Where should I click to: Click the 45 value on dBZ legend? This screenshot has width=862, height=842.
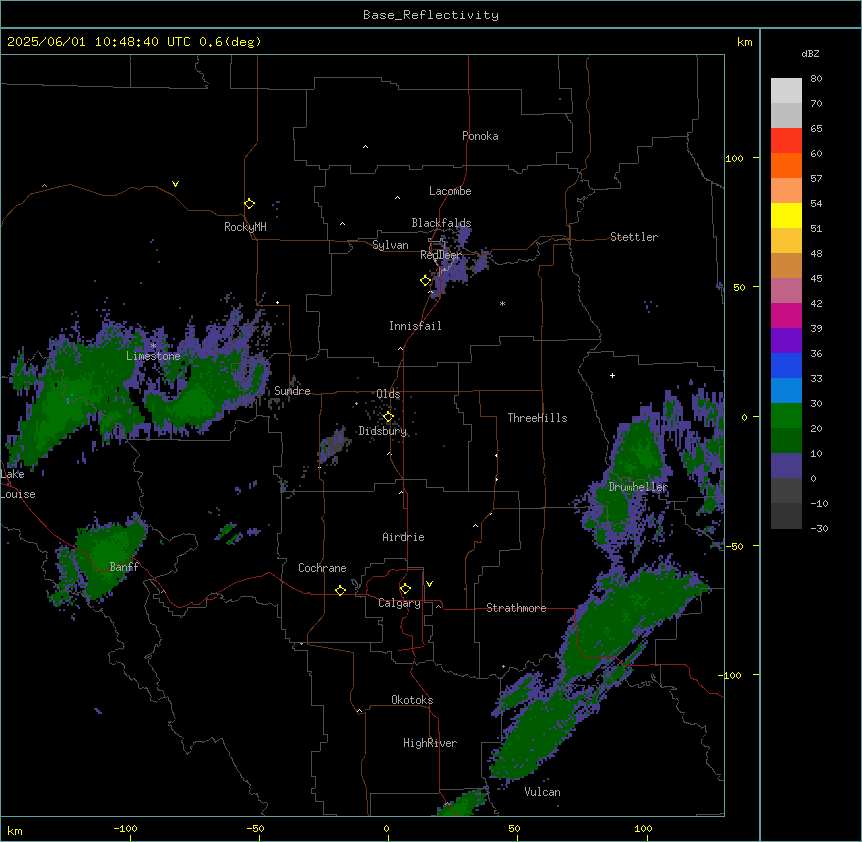pos(816,279)
